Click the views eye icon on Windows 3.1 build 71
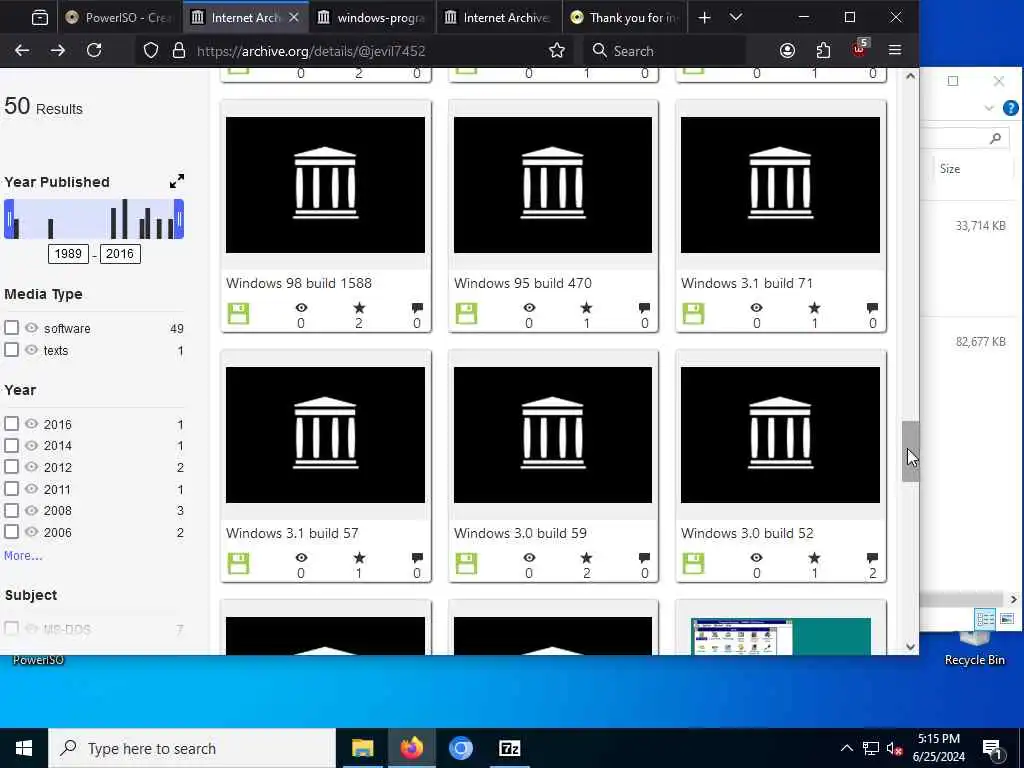This screenshot has width=1024, height=768. pos(756,307)
